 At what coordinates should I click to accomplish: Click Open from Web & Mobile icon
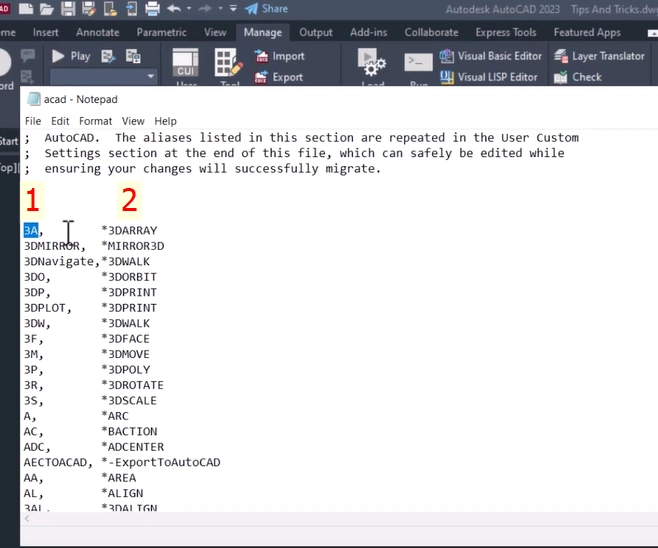110,8
